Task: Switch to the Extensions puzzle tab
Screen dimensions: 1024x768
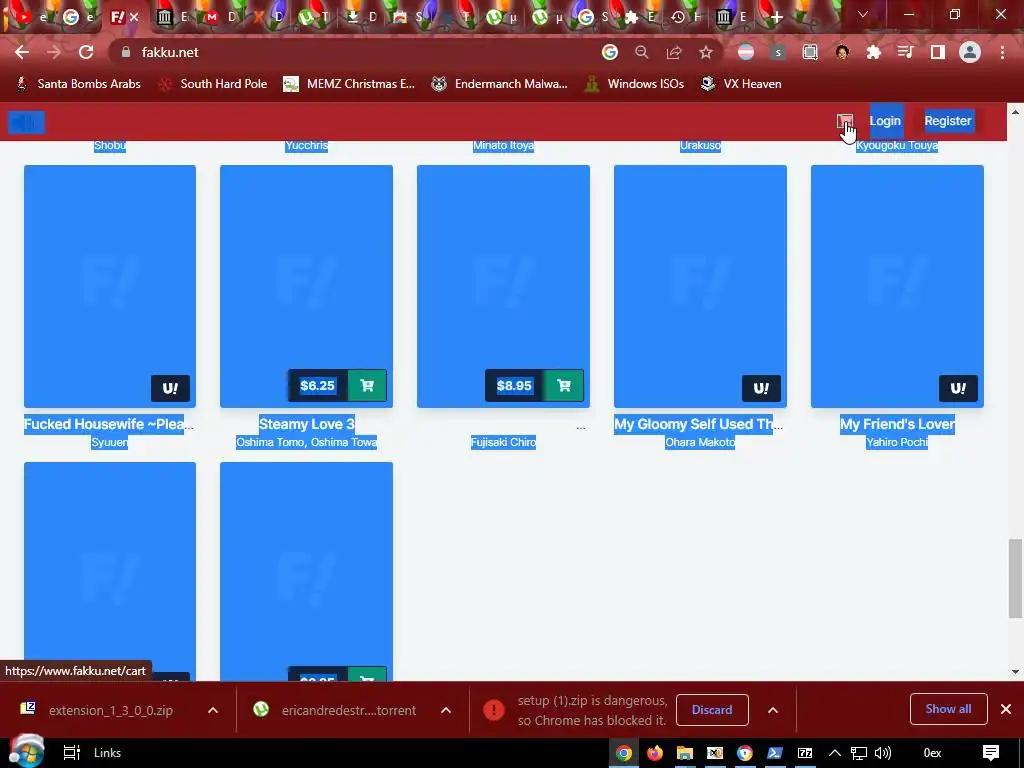Action: click(x=639, y=17)
